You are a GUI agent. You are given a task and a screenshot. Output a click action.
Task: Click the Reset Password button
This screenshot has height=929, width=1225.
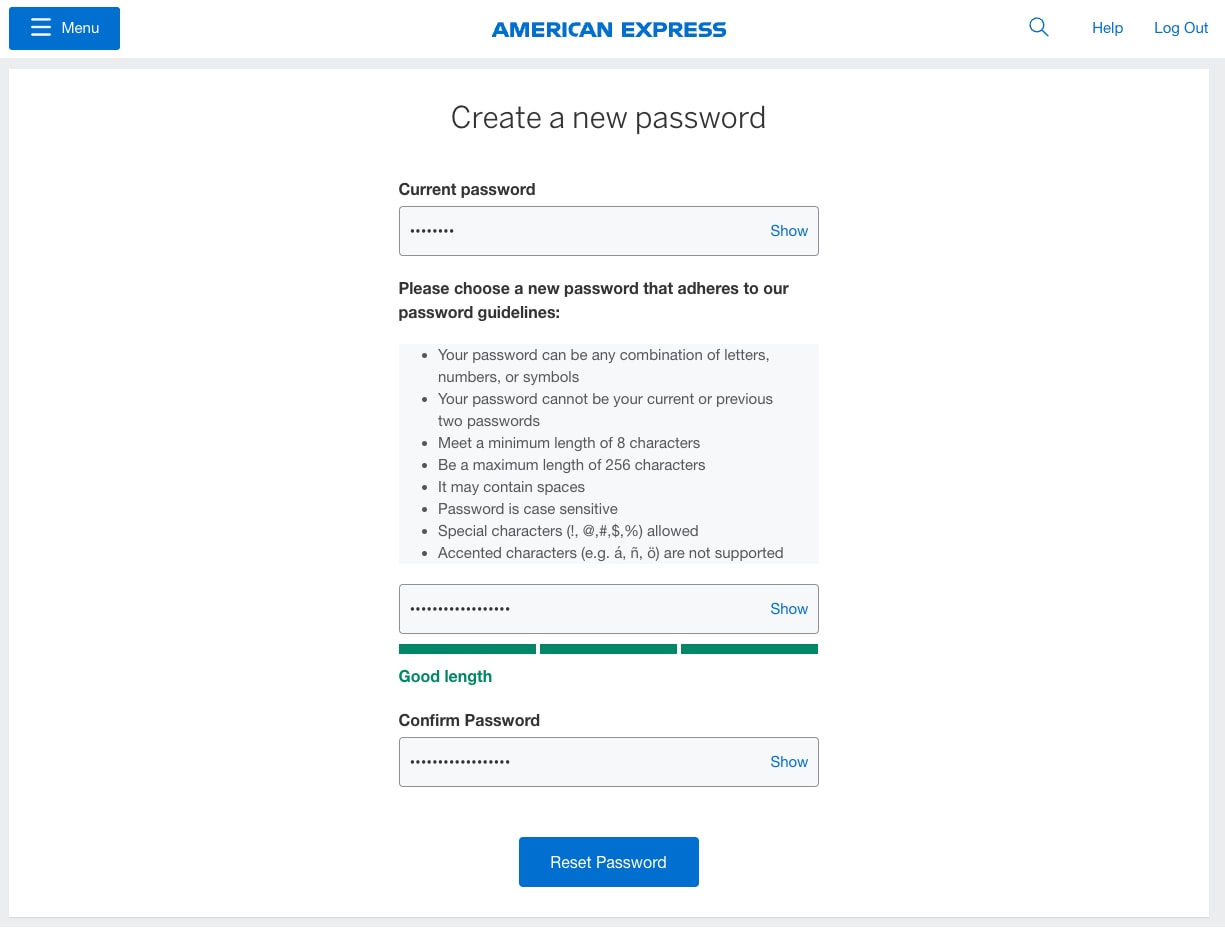coord(608,861)
